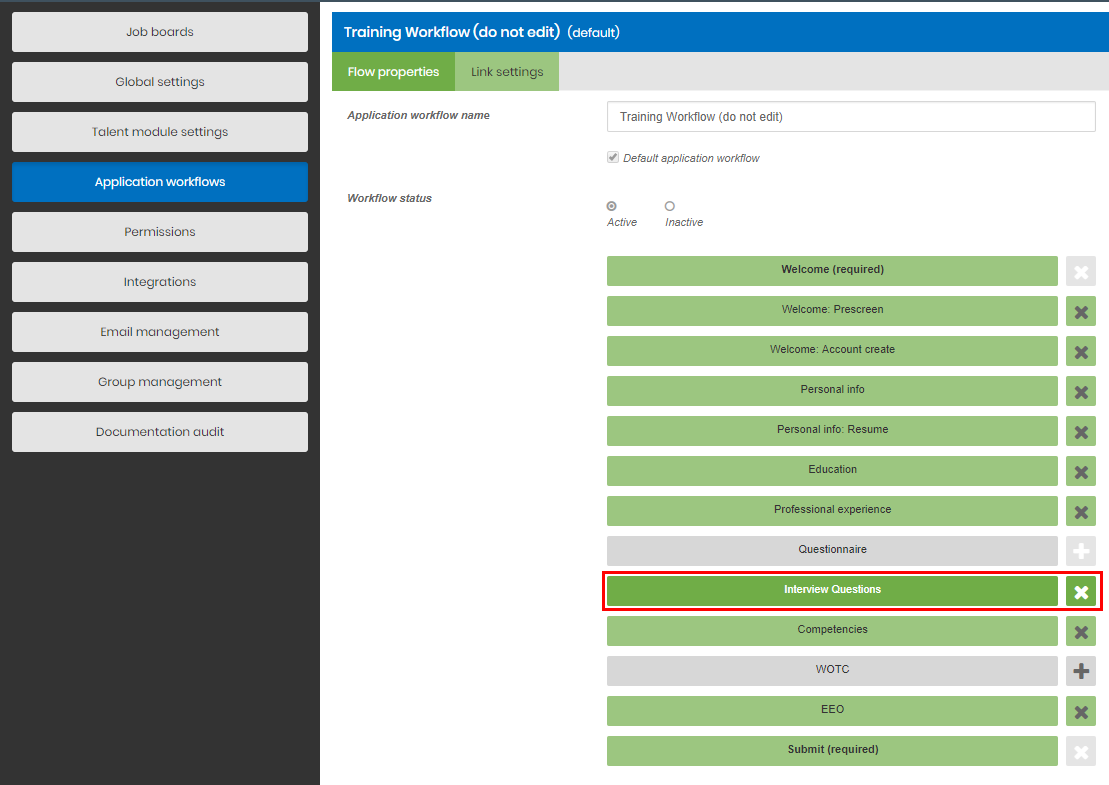Remove the Personal info step
1109x785 pixels.
[x=1080, y=391]
